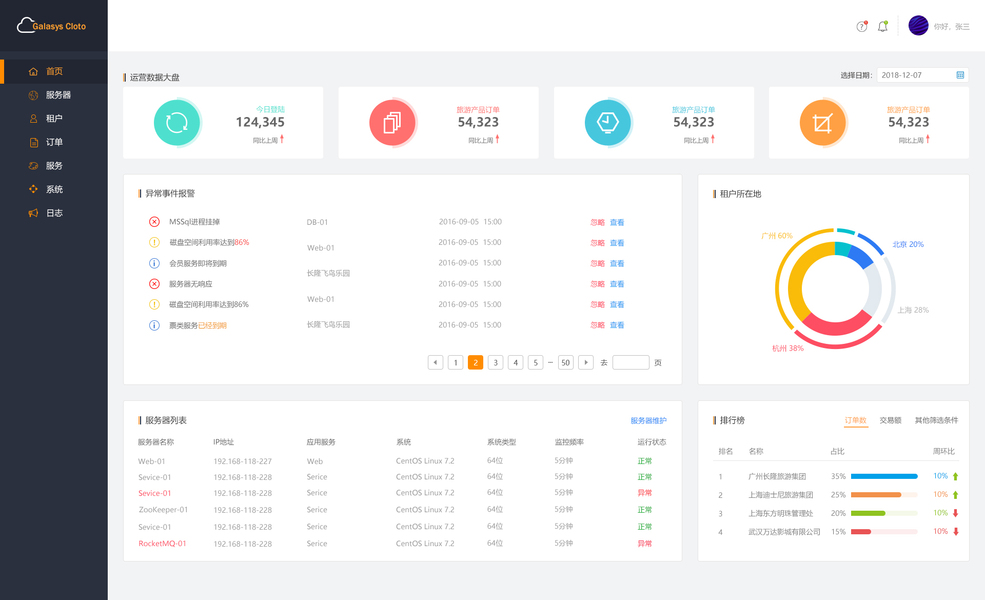Ignore the MSSql进程挂掉 alert via 忽略
Screen dimensions: 985x600
click(597, 222)
